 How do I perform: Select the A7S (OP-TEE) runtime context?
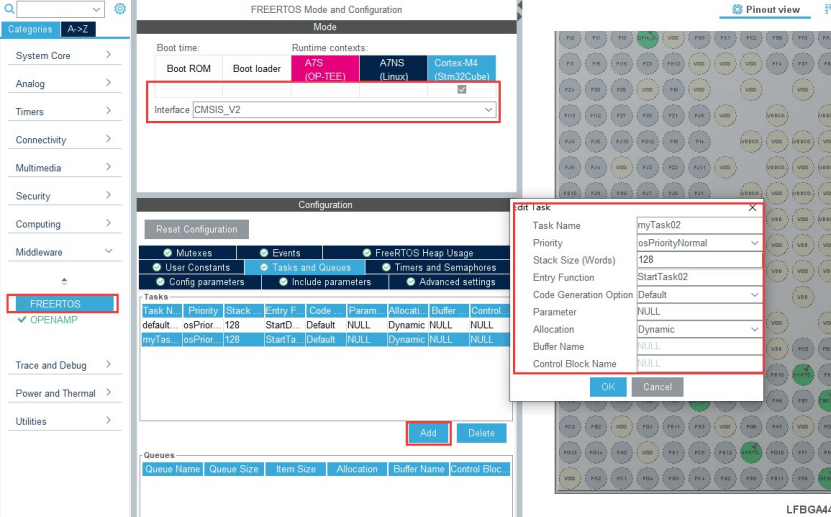(325, 69)
